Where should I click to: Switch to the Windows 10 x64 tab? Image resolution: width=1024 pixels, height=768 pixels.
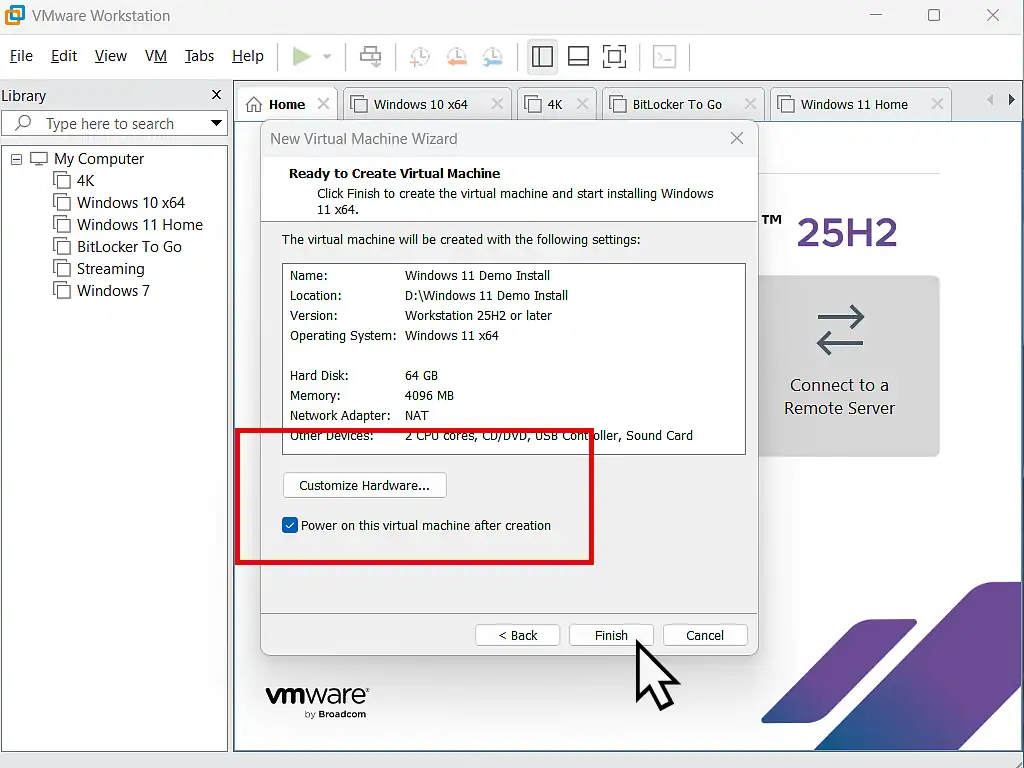coord(421,103)
